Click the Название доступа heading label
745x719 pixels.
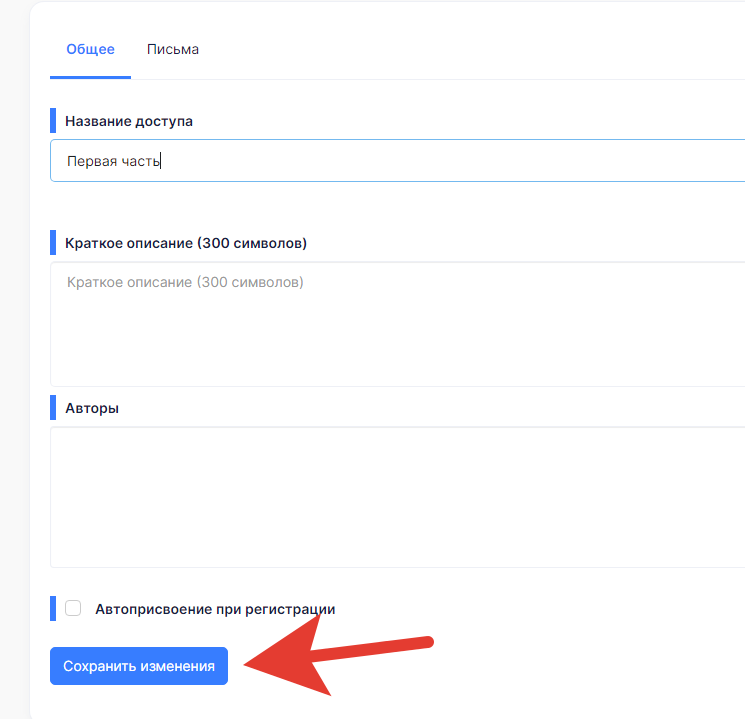point(129,121)
